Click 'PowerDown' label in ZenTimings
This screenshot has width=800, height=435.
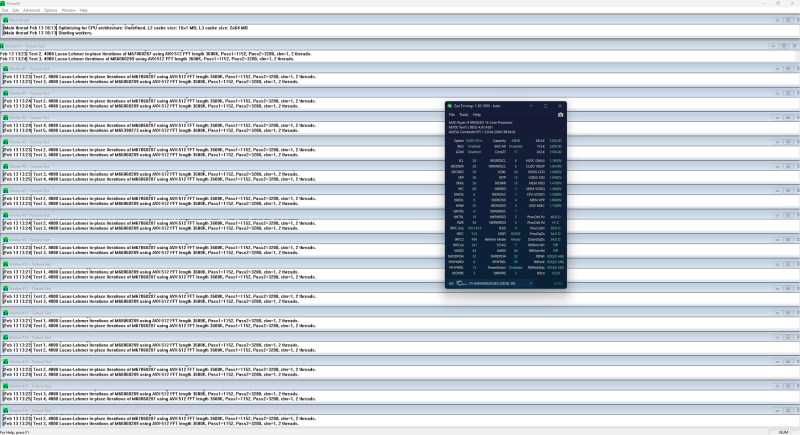point(496,268)
